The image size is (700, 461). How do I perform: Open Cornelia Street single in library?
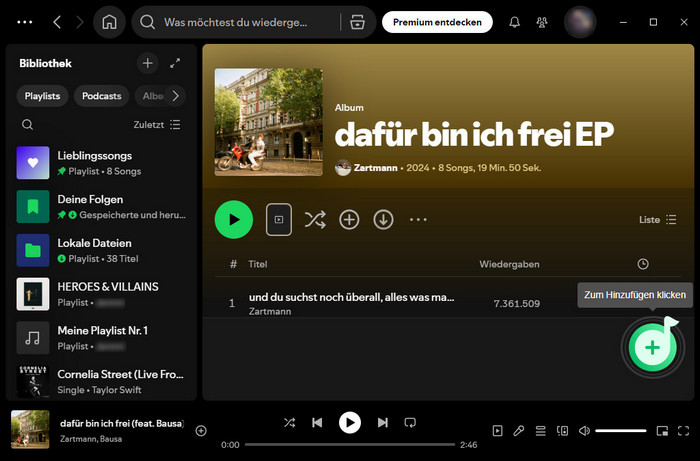tap(101, 382)
